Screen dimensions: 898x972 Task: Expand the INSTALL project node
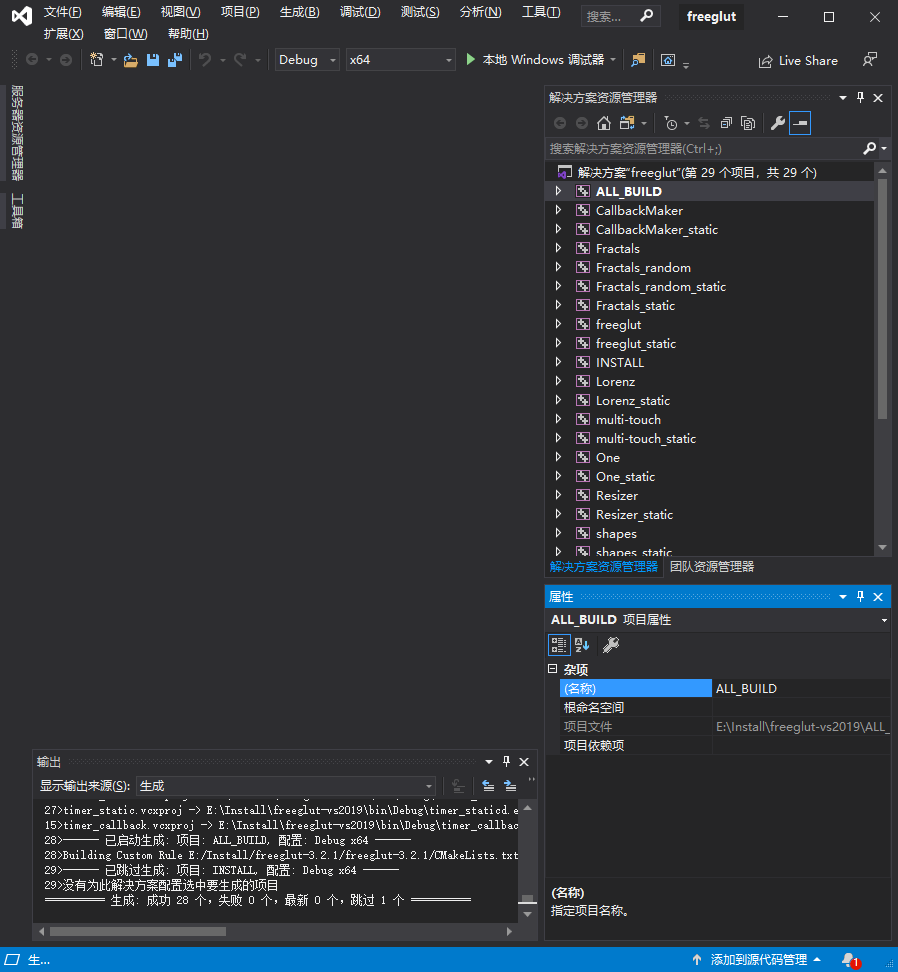pos(558,362)
